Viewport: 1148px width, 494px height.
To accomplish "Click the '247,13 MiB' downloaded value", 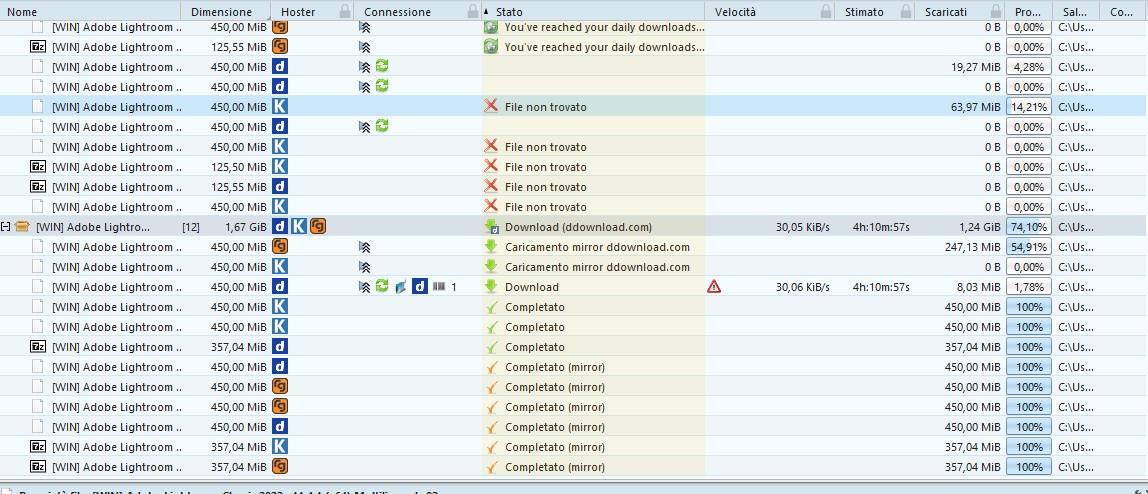I will [972, 247].
